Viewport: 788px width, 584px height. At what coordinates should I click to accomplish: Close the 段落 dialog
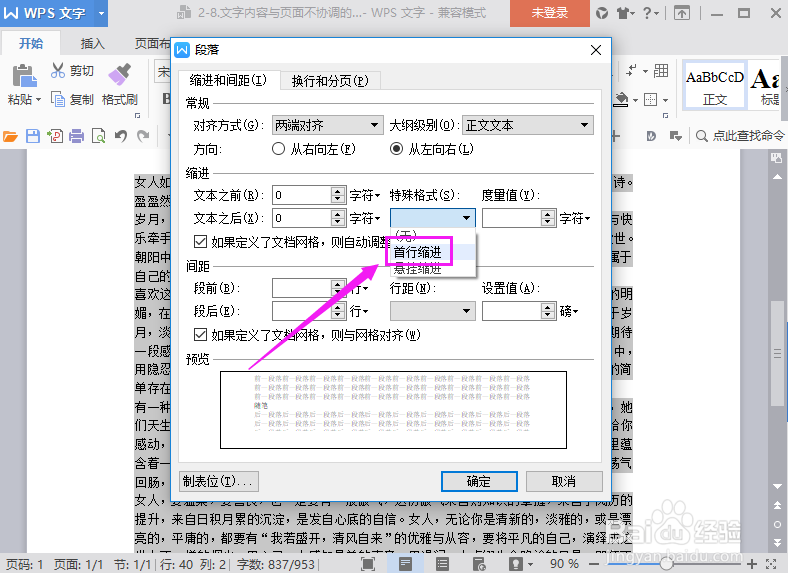point(596,50)
